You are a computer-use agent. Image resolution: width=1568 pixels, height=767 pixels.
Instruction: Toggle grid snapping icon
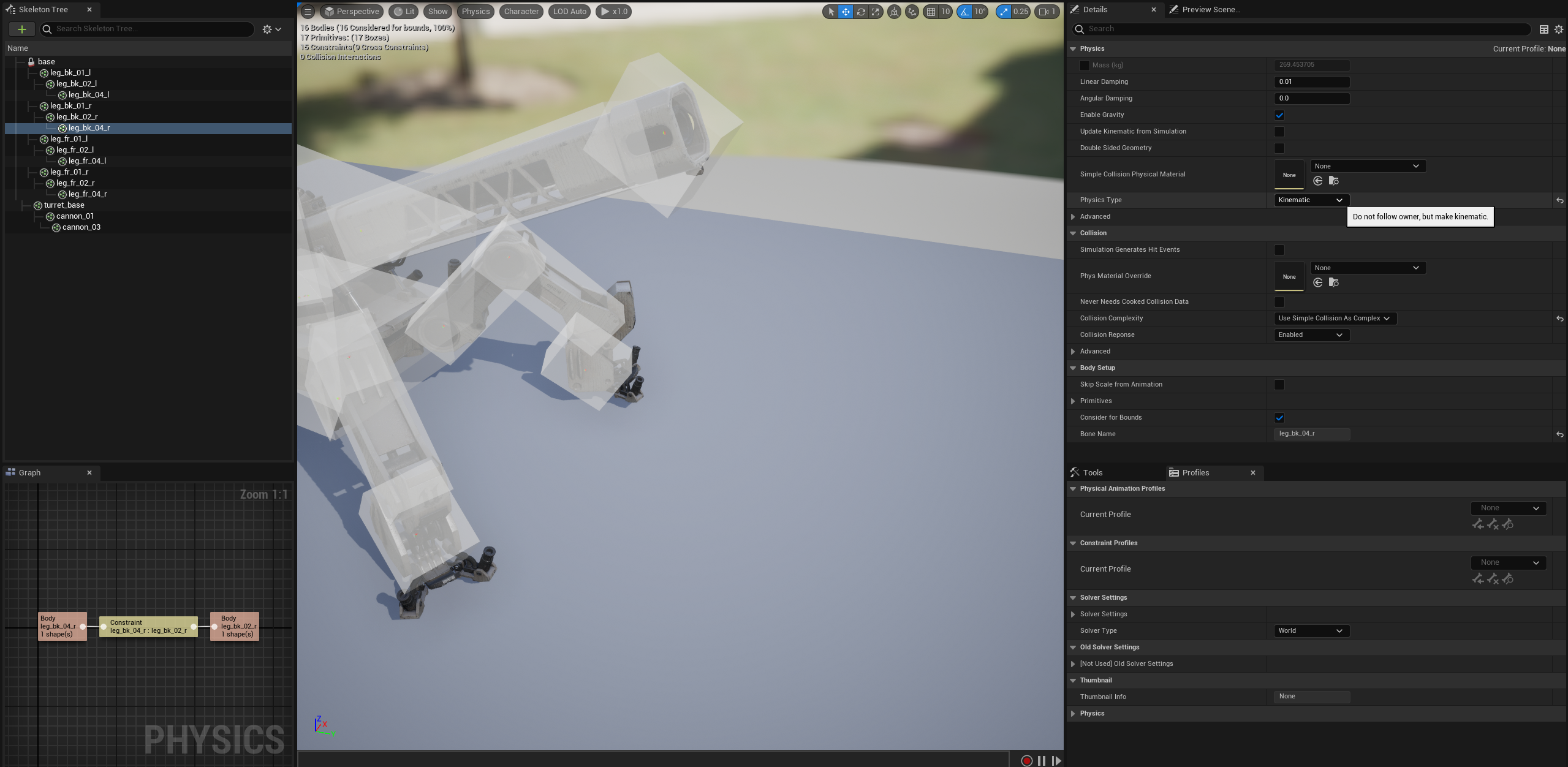(931, 12)
